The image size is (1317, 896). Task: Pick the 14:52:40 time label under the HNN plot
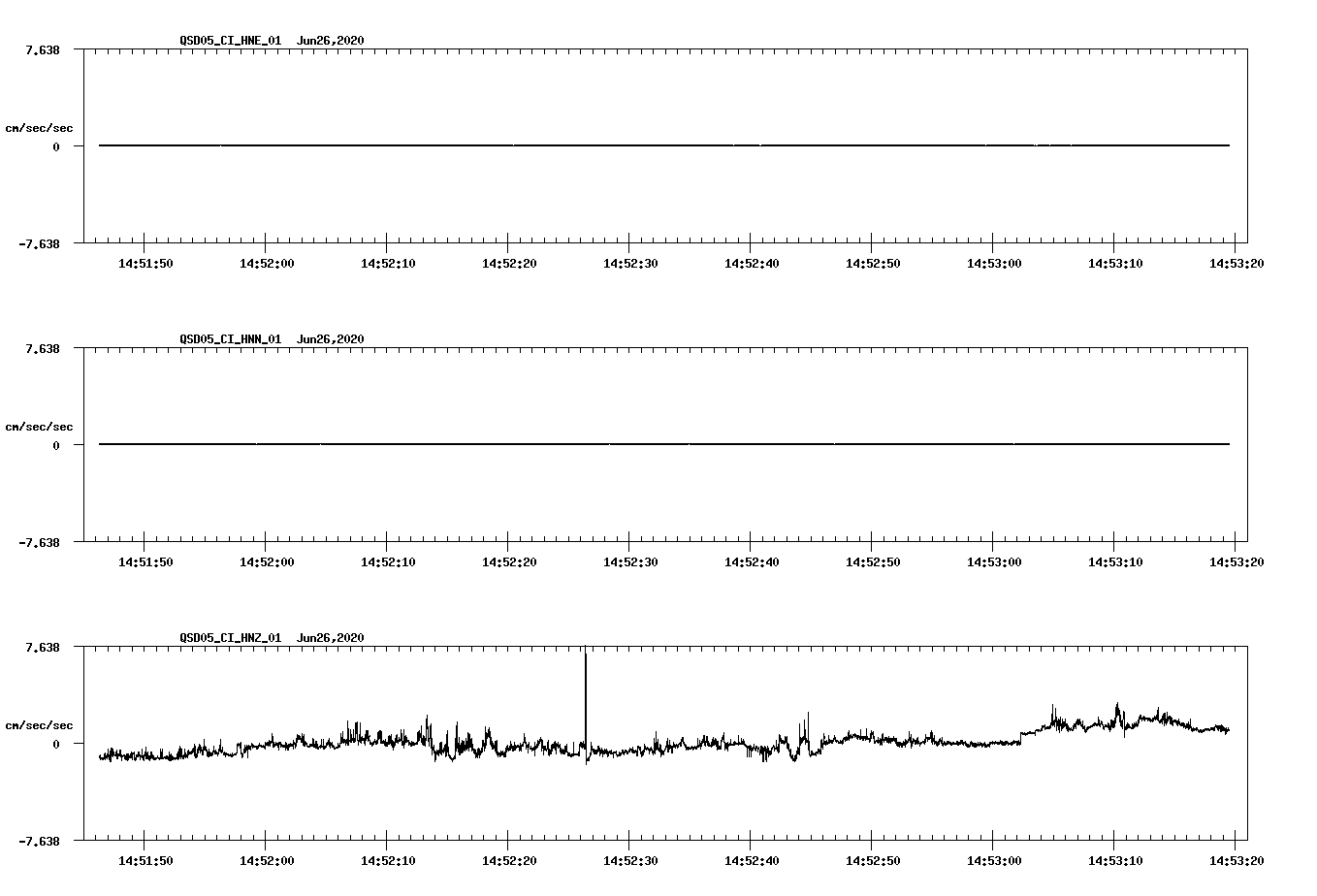752,561
